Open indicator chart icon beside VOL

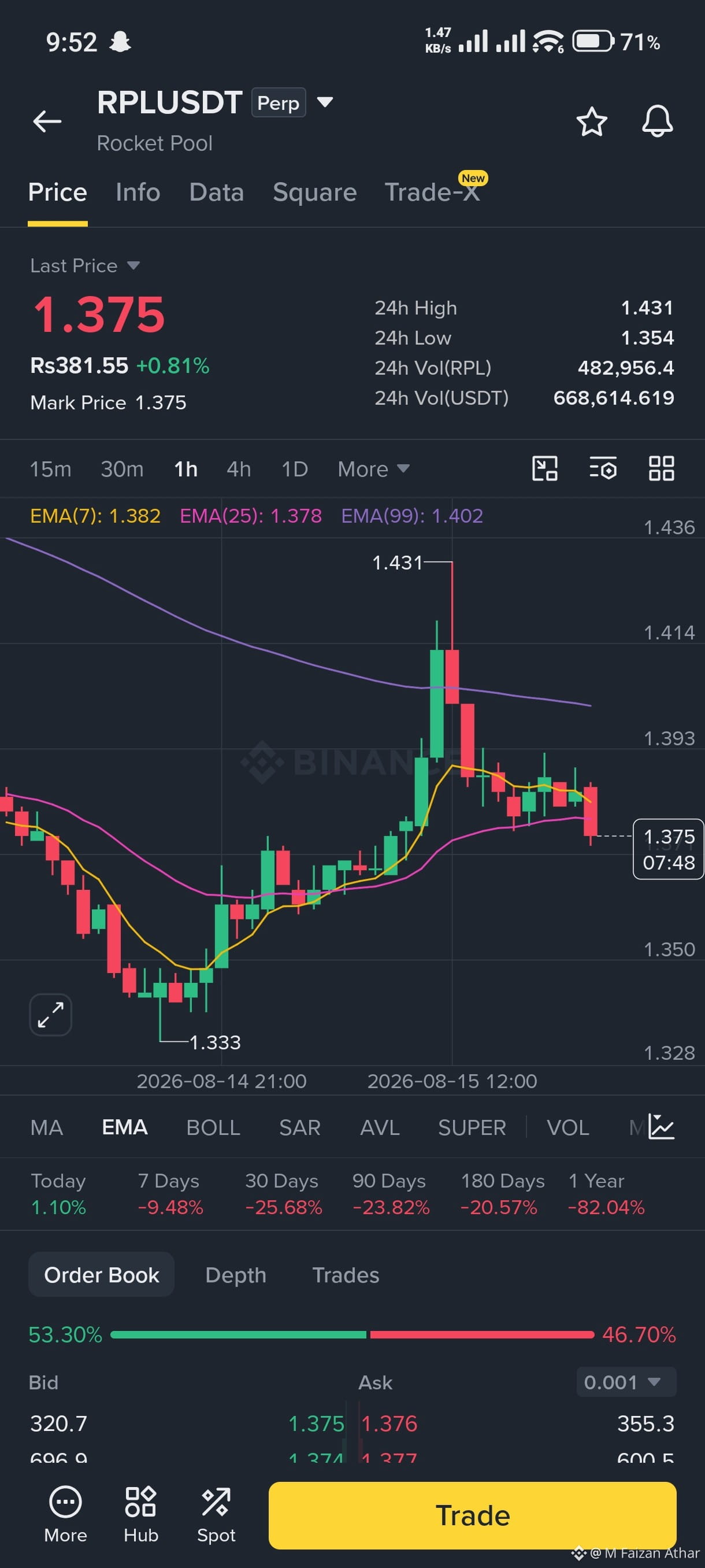tap(661, 1127)
